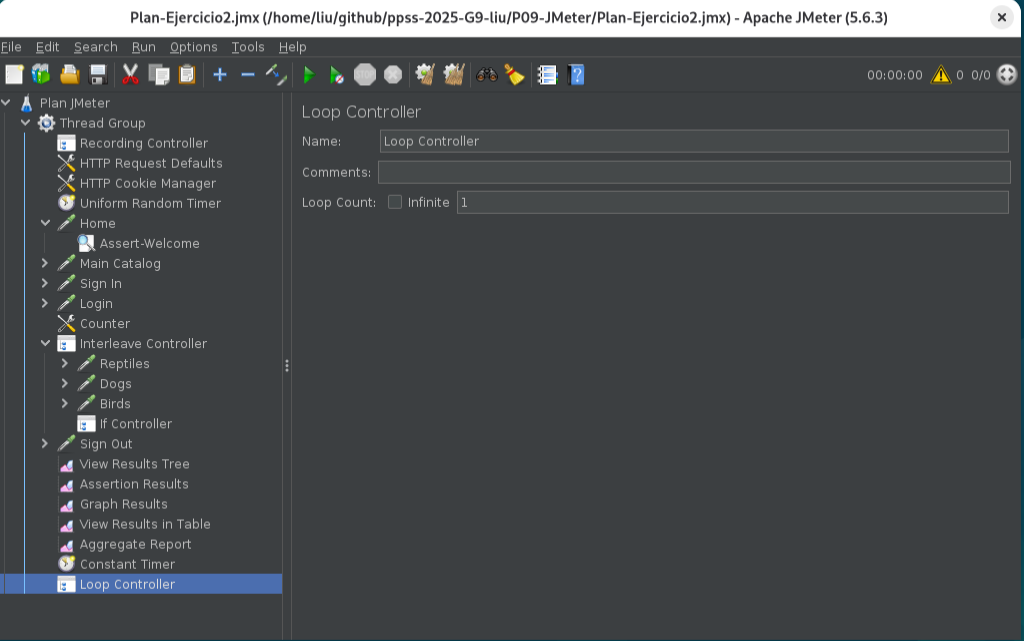The width and height of the screenshot is (1024, 641).
Task: Expand the Dogs sampler node
Action: [x=65, y=383]
